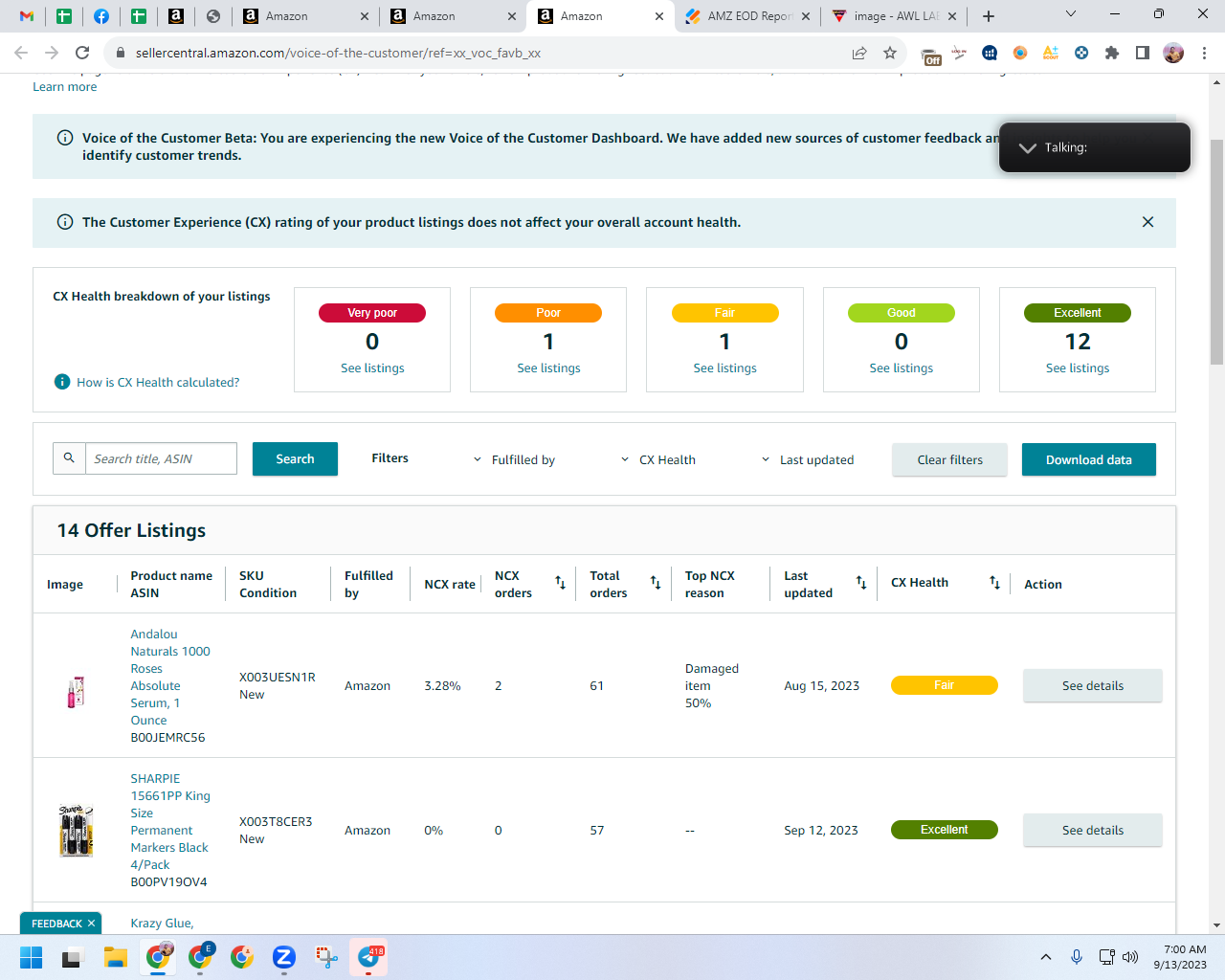Collapse the Talking overlay chevron

tap(1027, 147)
